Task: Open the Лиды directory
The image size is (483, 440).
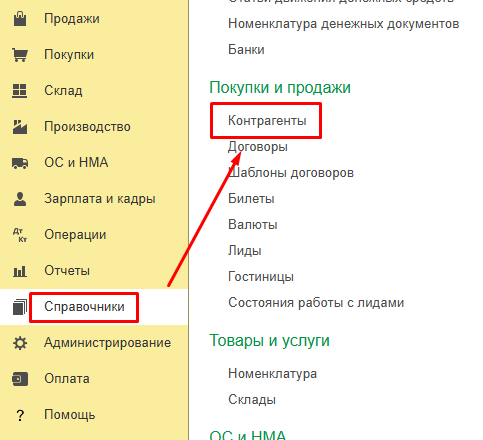Action: (245, 251)
